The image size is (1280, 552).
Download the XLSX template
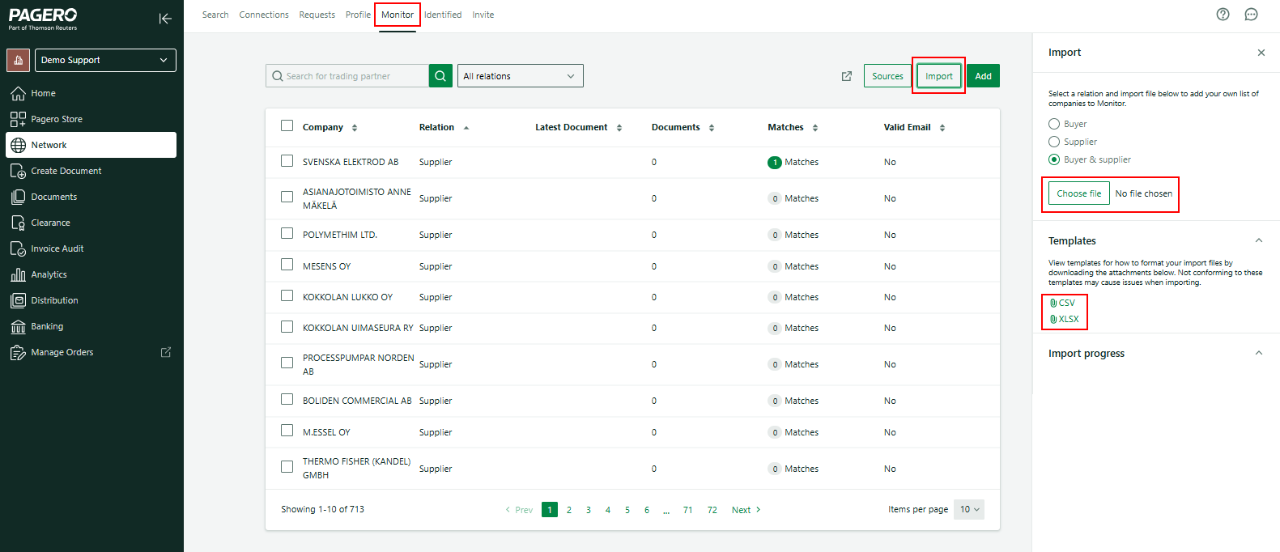1068,319
